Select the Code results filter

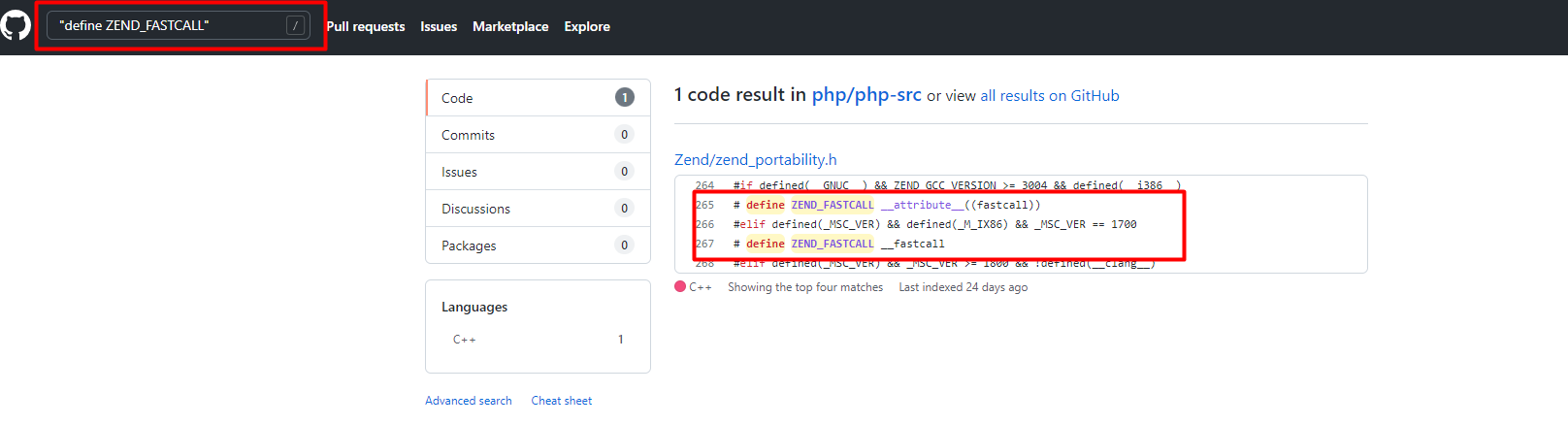tap(538, 98)
